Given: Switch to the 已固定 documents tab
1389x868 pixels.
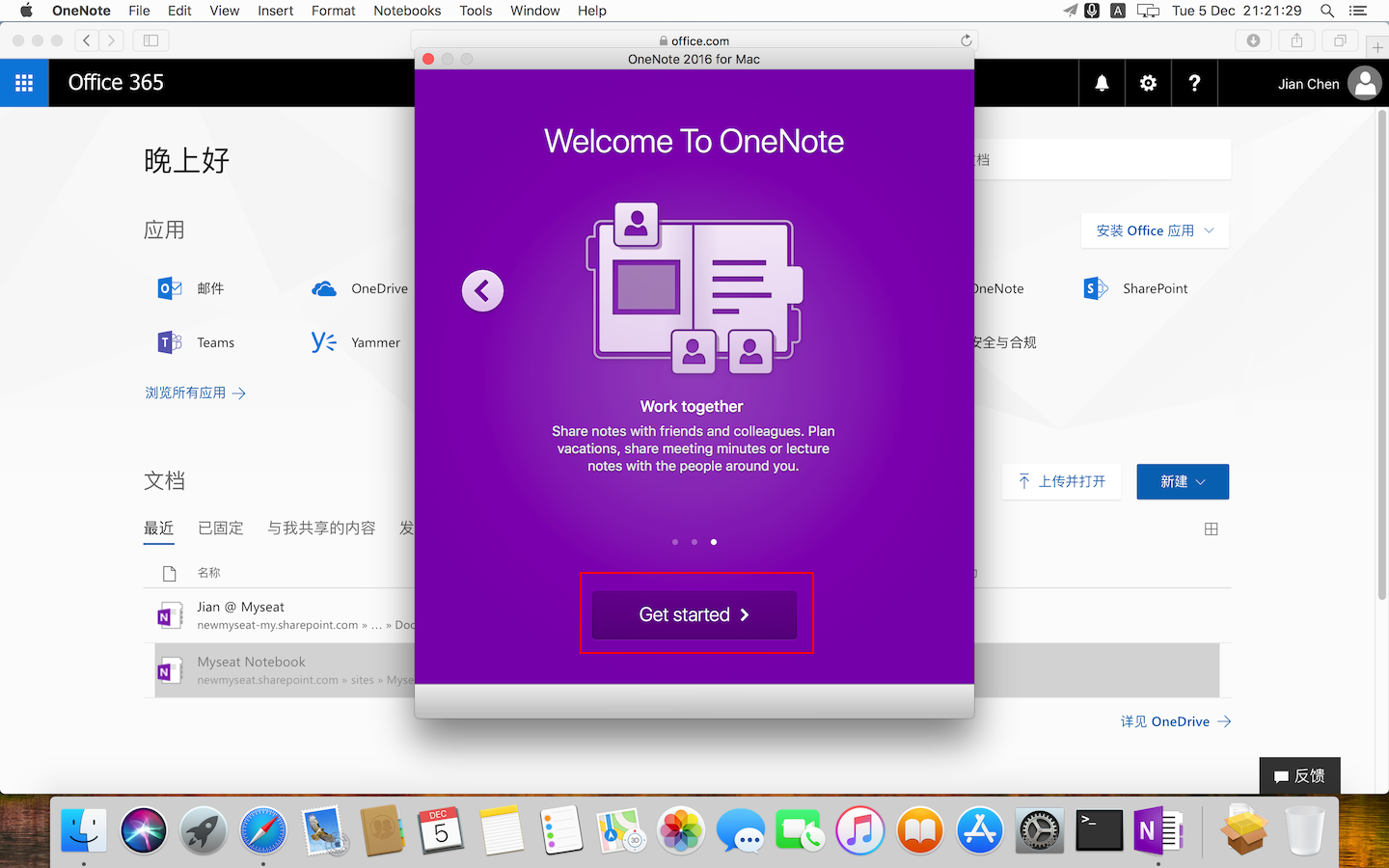Looking at the screenshot, I should 221,528.
